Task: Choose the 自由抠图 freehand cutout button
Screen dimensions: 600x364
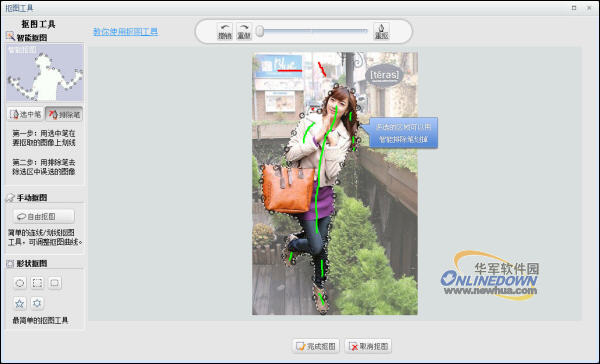Action: click(x=44, y=216)
